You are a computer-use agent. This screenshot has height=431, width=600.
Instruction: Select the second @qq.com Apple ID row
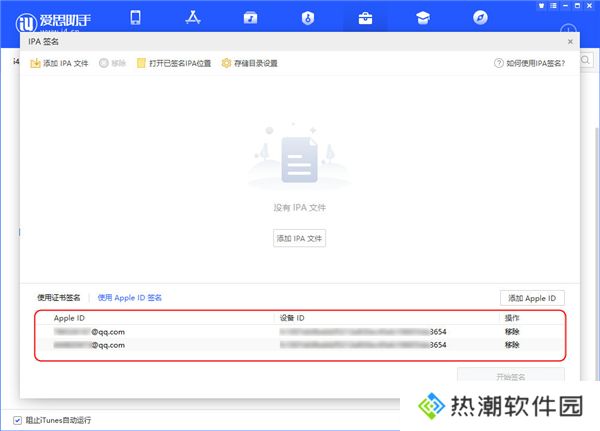click(x=300, y=345)
